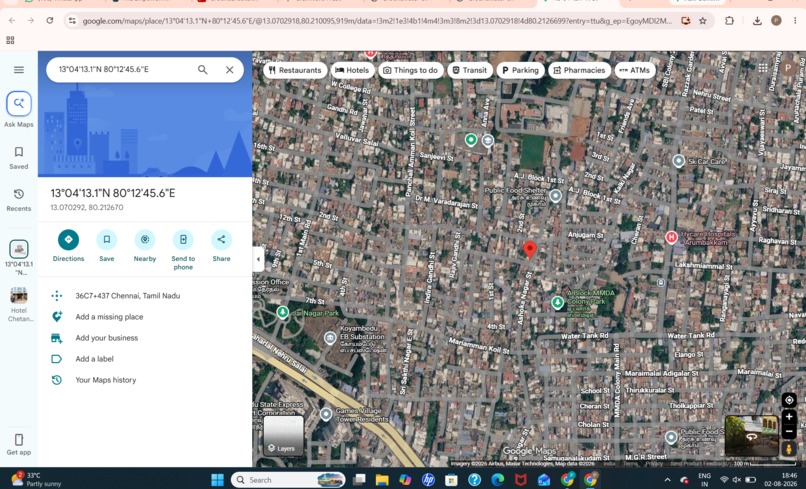Filter the map by Things to do
This screenshot has height=489, width=806.
click(x=410, y=70)
